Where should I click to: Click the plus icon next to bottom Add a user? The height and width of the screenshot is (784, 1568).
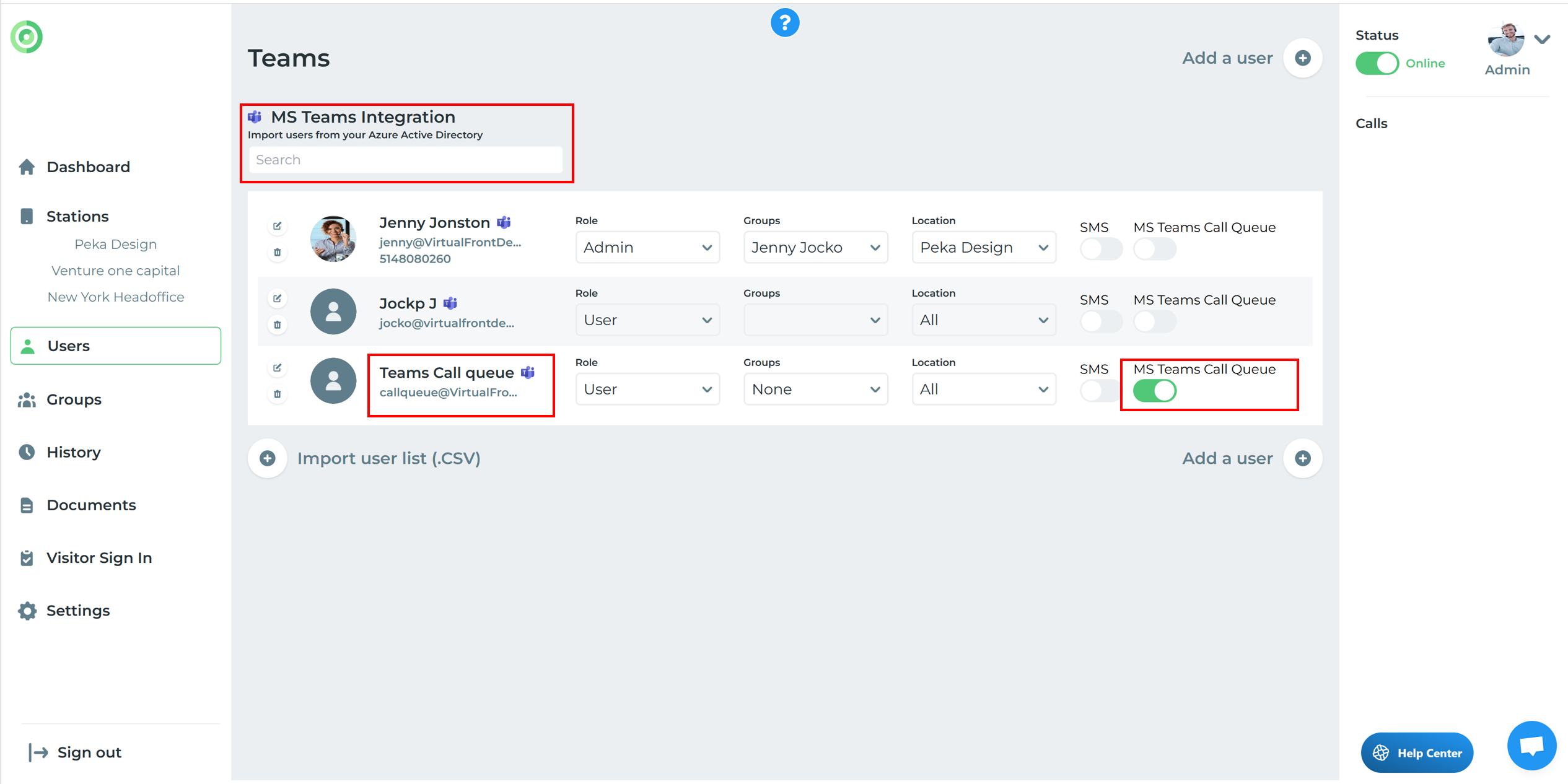(x=1303, y=458)
